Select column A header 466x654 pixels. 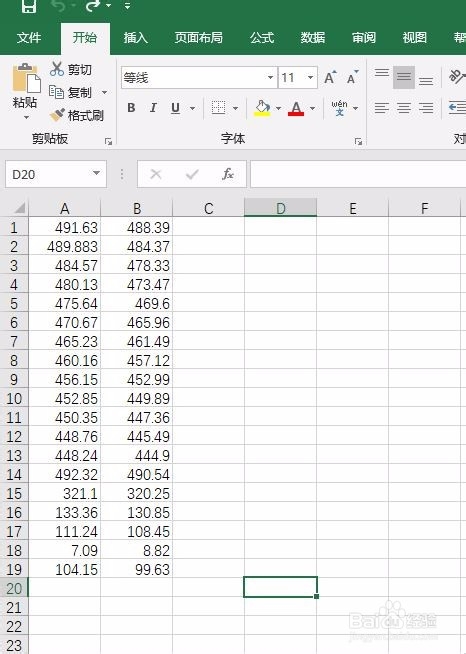pyautogui.click(x=65, y=208)
